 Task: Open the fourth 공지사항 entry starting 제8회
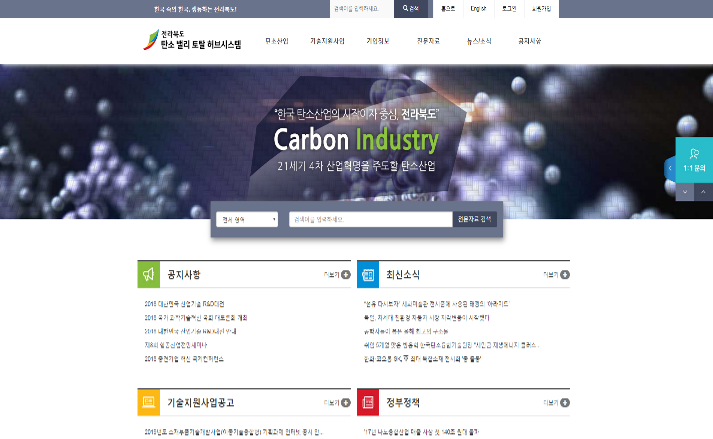pyautogui.click(x=176, y=345)
